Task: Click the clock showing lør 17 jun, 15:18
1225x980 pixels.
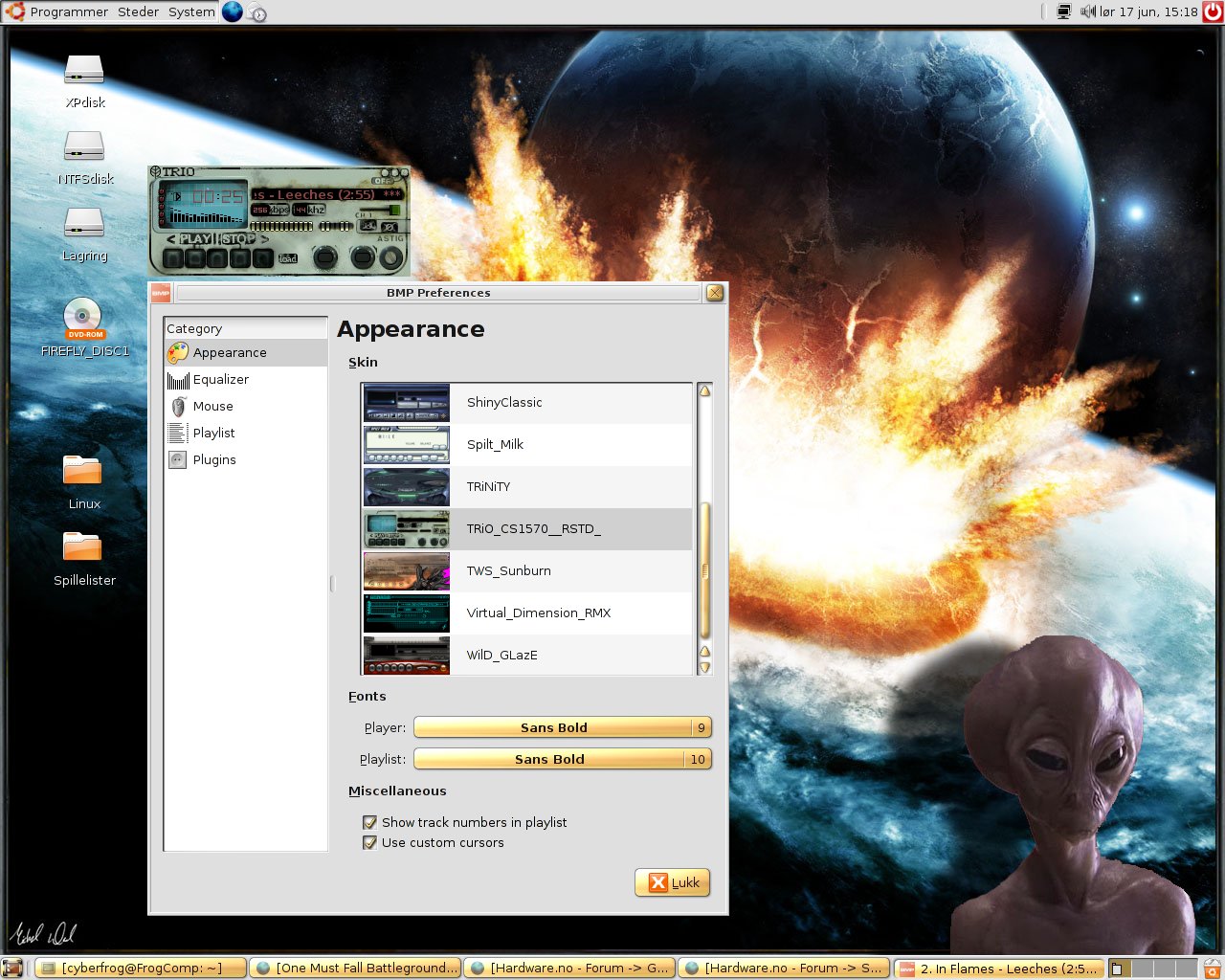Action: tap(1148, 11)
